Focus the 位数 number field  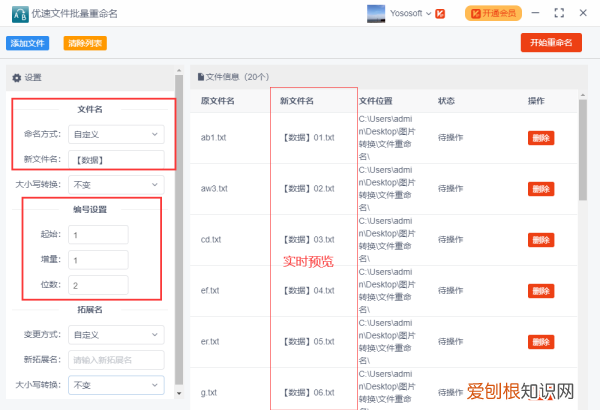click(98, 285)
